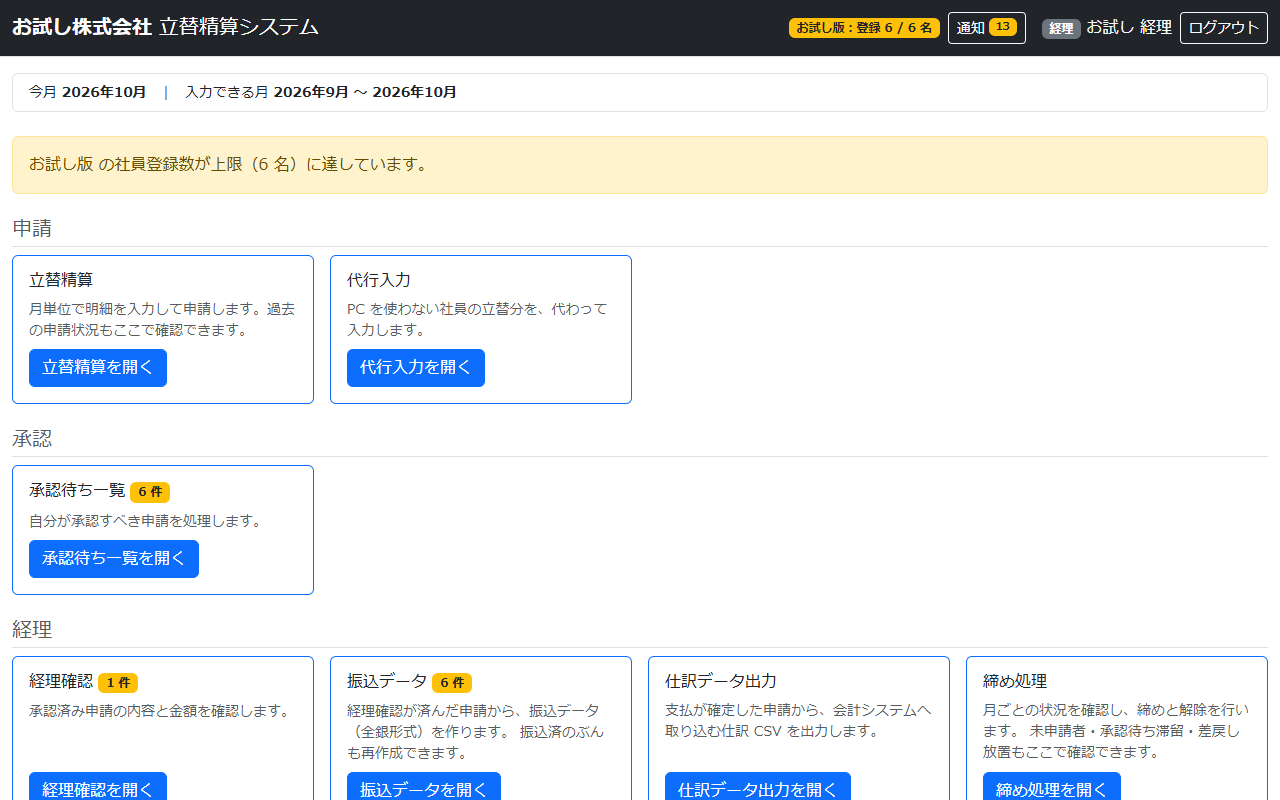The width and height of the screenshot is (1280, 800).
Task: Click the 入力できる月 2026年9月 〜 2026年10月 text
Action: [x=321, y=92]
